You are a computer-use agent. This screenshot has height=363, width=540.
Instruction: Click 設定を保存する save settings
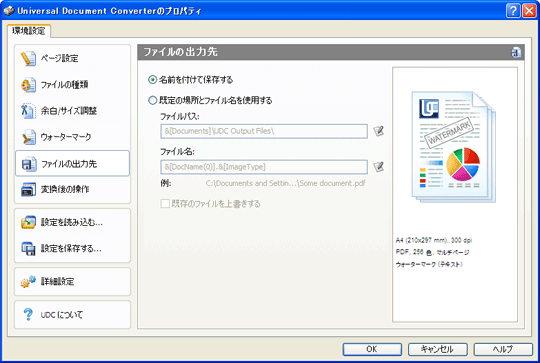point(72,248)
